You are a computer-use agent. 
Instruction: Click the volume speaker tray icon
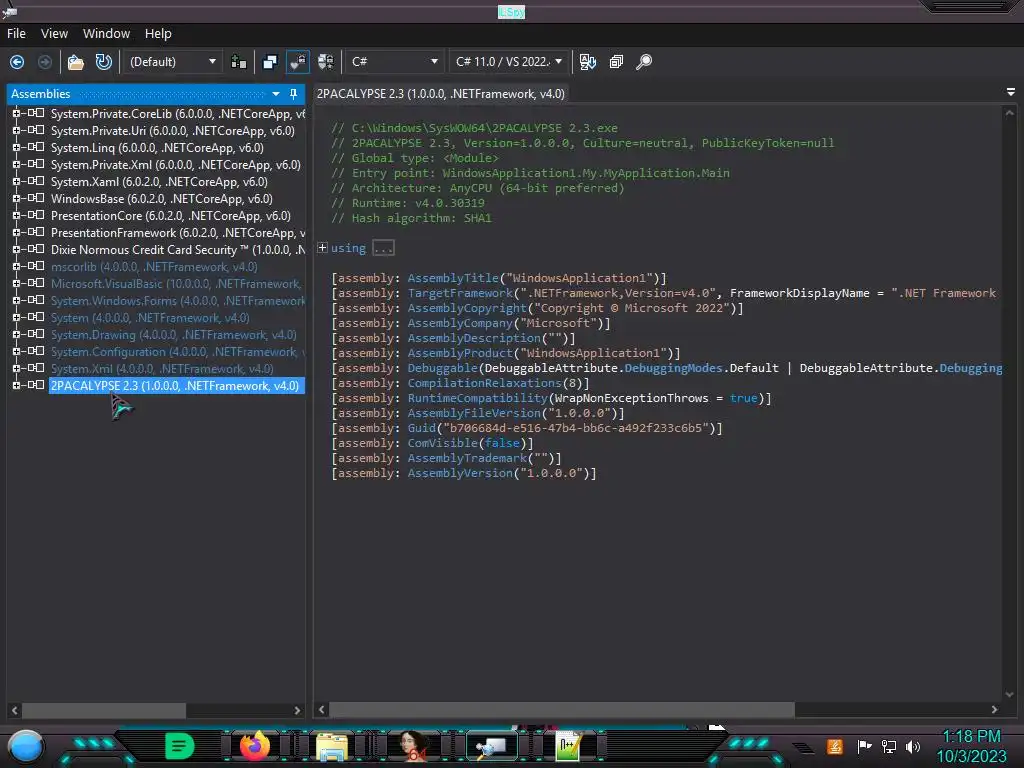click(x=913, y=746)
